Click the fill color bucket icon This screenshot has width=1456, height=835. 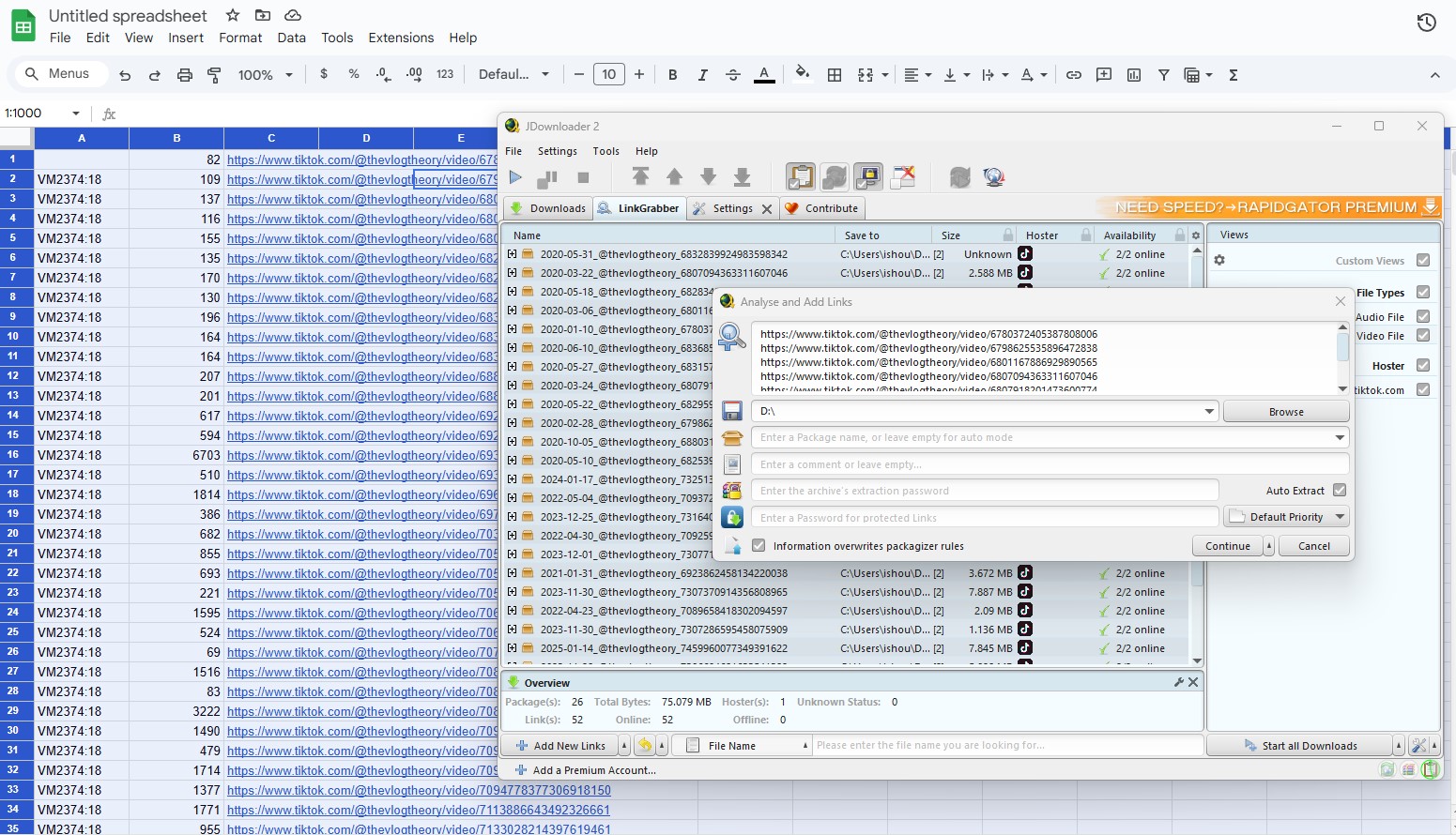click(802, 74)
